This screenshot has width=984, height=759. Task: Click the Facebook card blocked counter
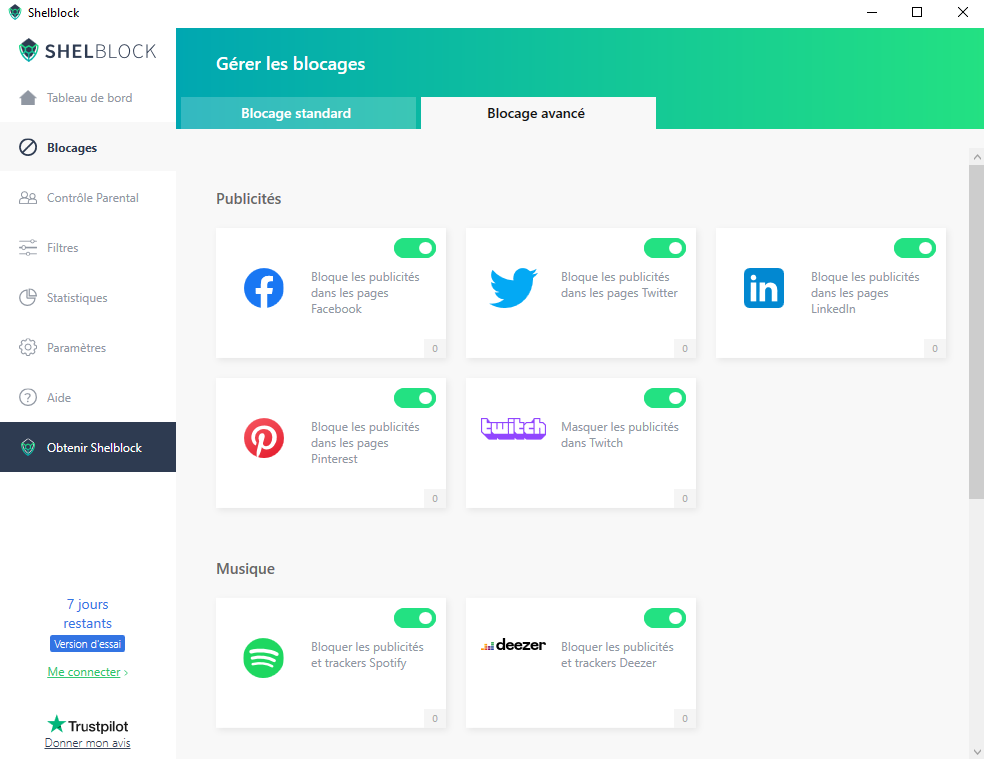tap(435, 348)
